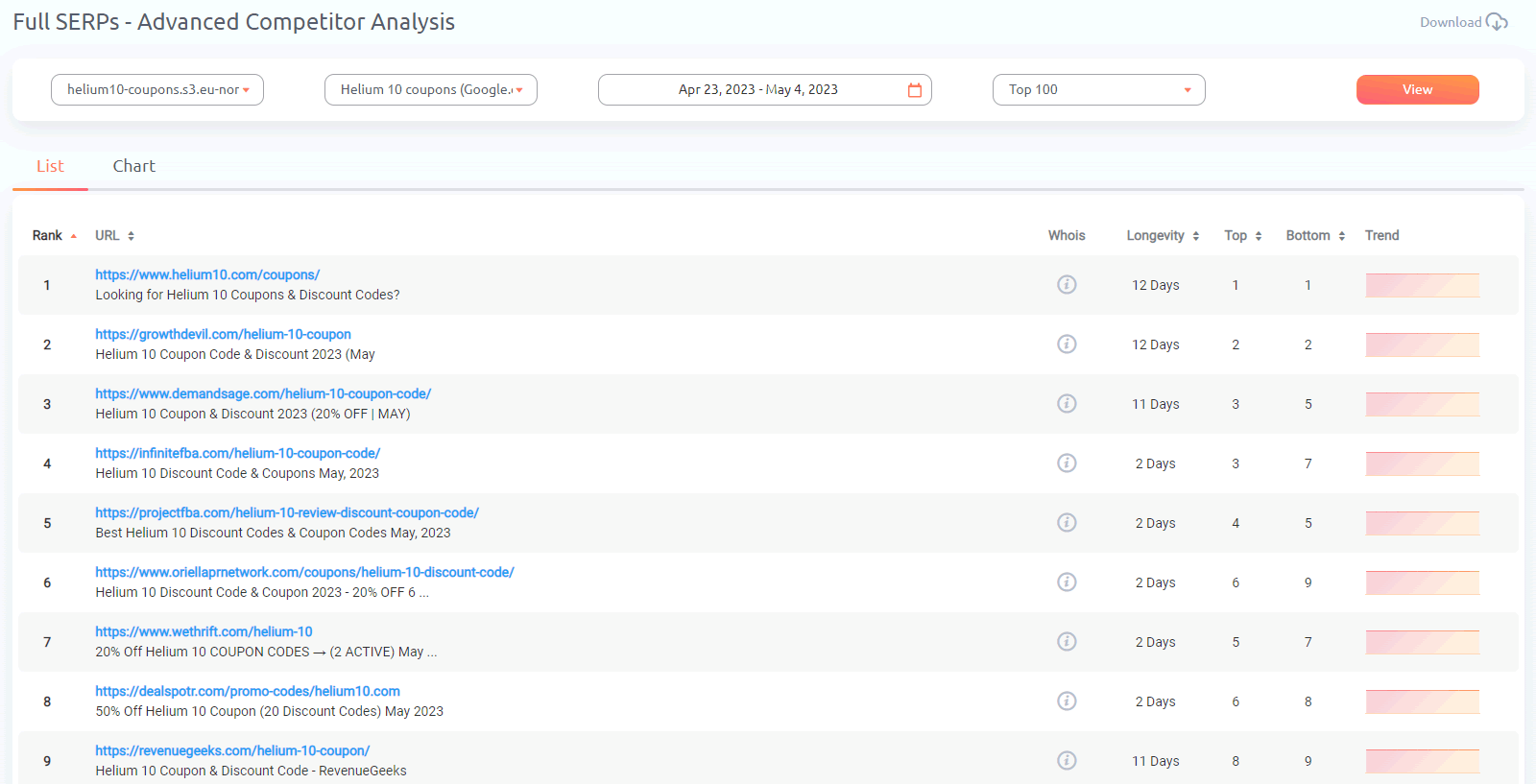Open demandsage.com helium-10-coupon-code link

click(x=263, y=393)
